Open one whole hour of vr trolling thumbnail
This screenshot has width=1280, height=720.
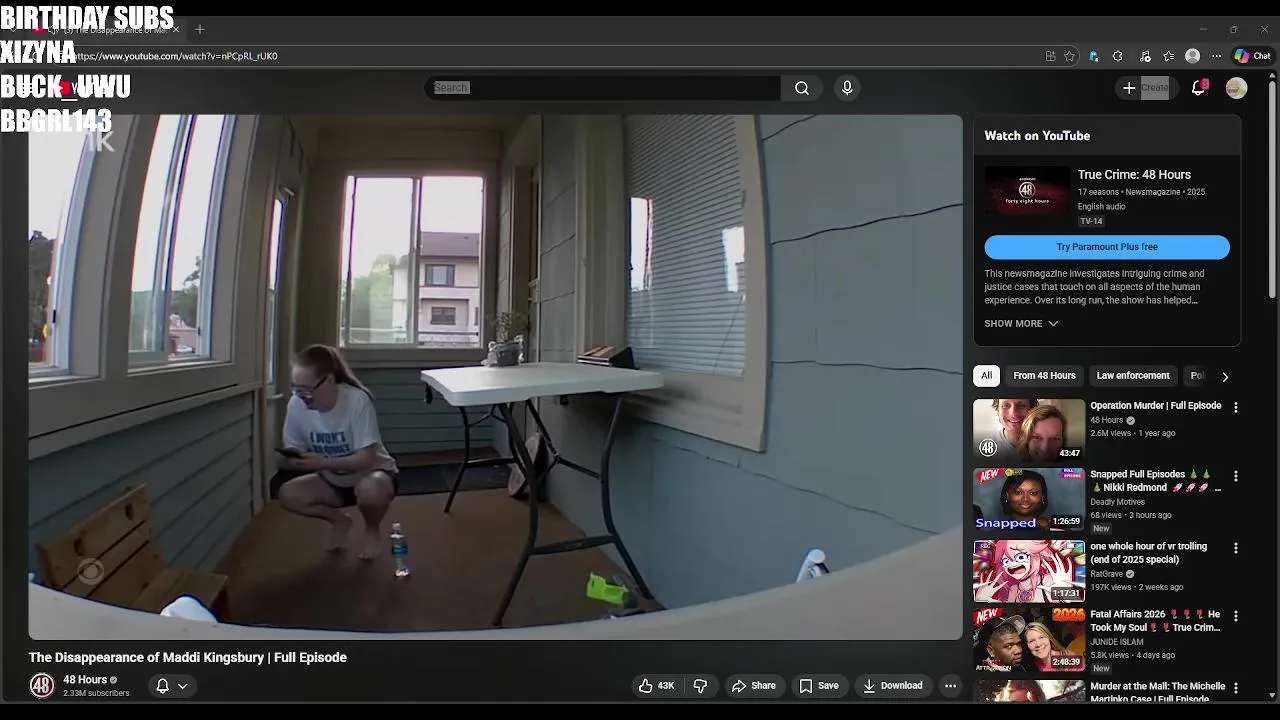click(x=1029, y=571)
